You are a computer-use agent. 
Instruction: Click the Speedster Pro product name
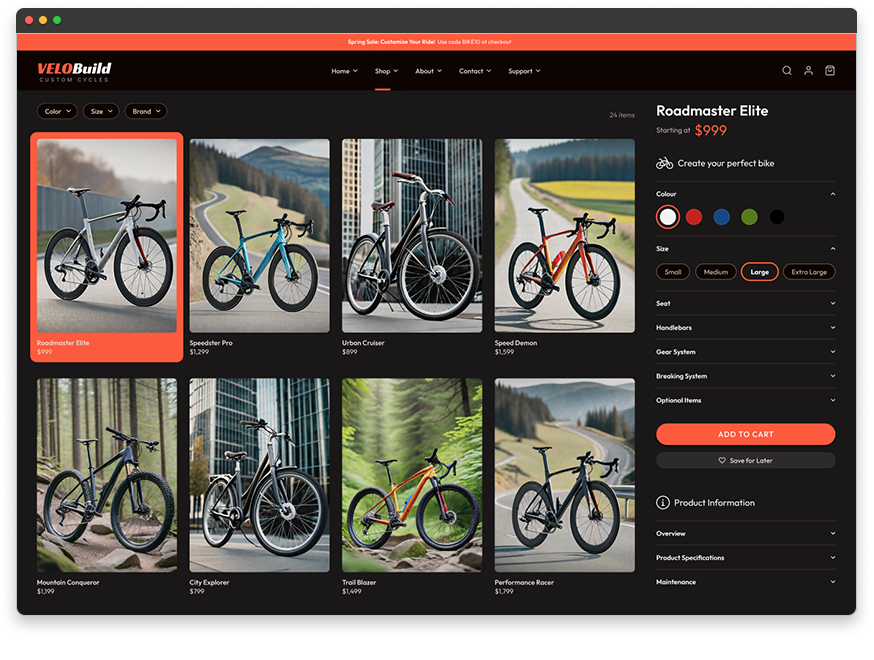(211, 343)
